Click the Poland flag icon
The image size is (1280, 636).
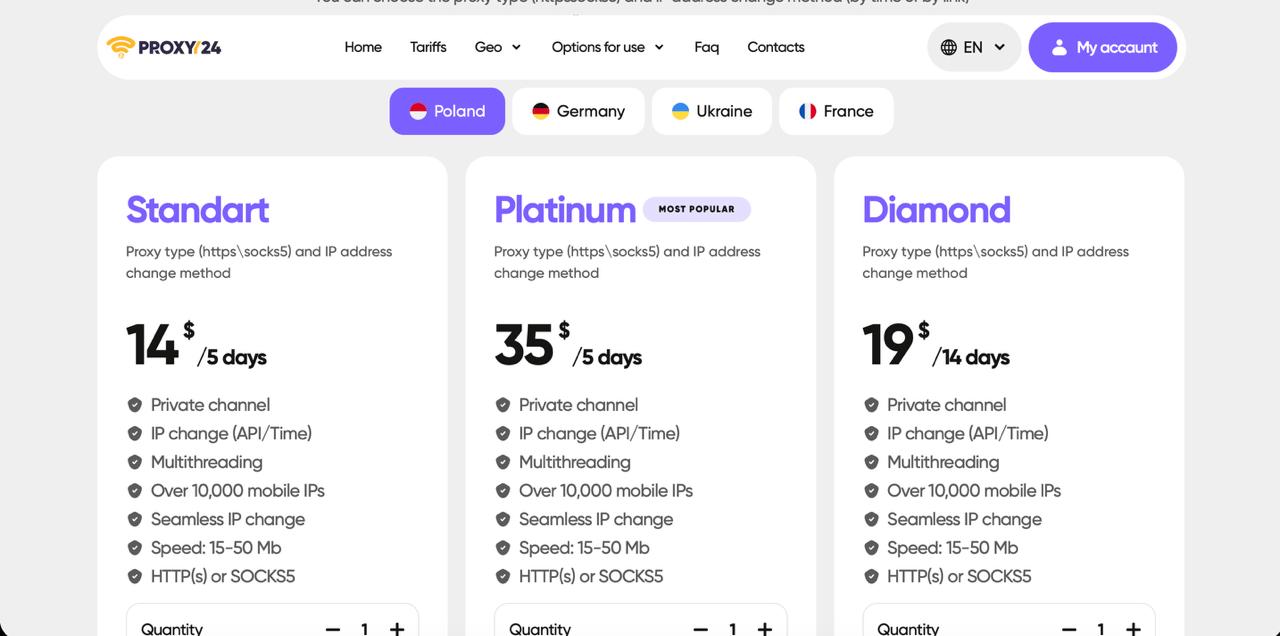[x=418, y=111]
